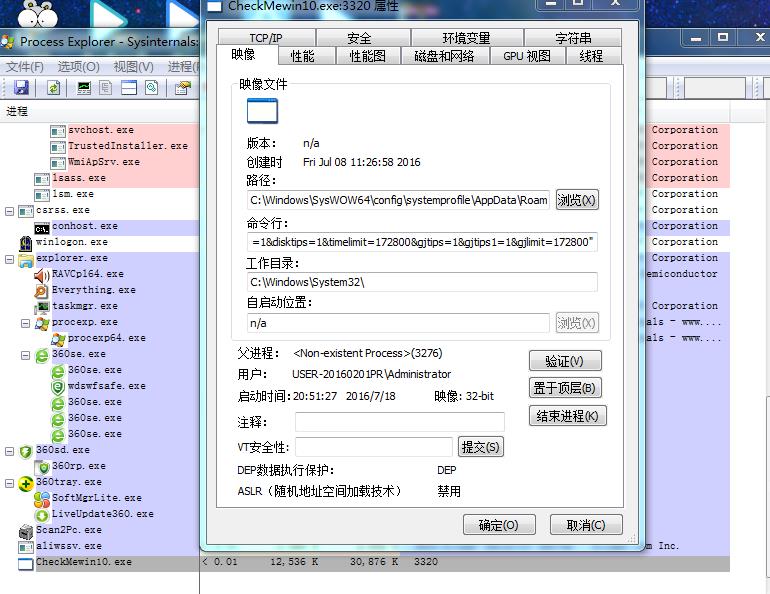The height and width of the screenshot is (594, 770).
Task: Select the aliwssv.exe icon
Action: tap(26, 547)
